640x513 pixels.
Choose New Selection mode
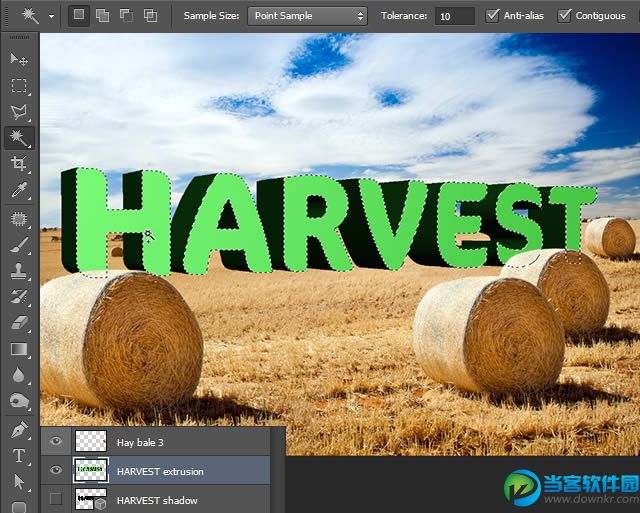78,16
